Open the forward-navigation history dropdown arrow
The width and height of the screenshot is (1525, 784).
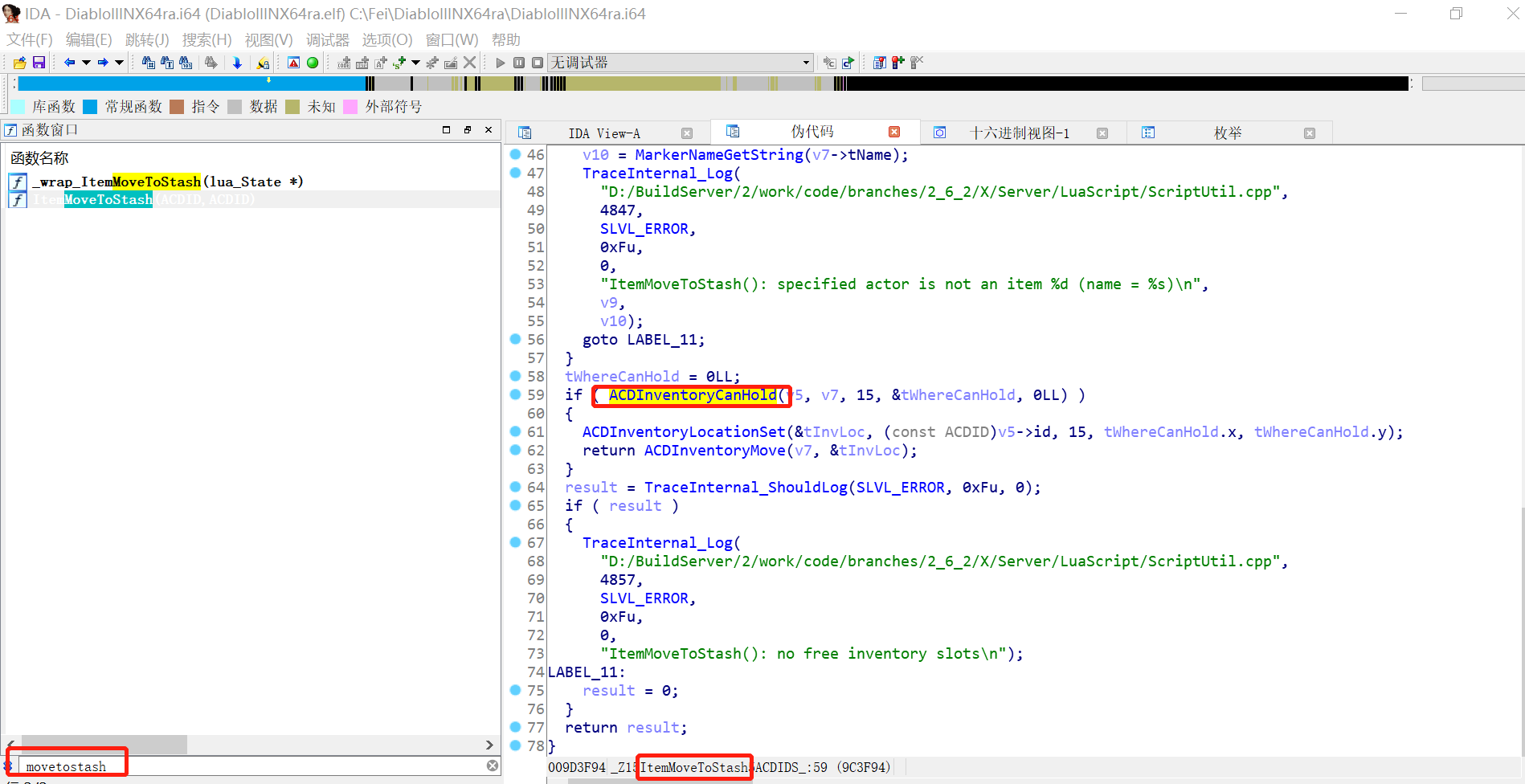coord(120,63)
